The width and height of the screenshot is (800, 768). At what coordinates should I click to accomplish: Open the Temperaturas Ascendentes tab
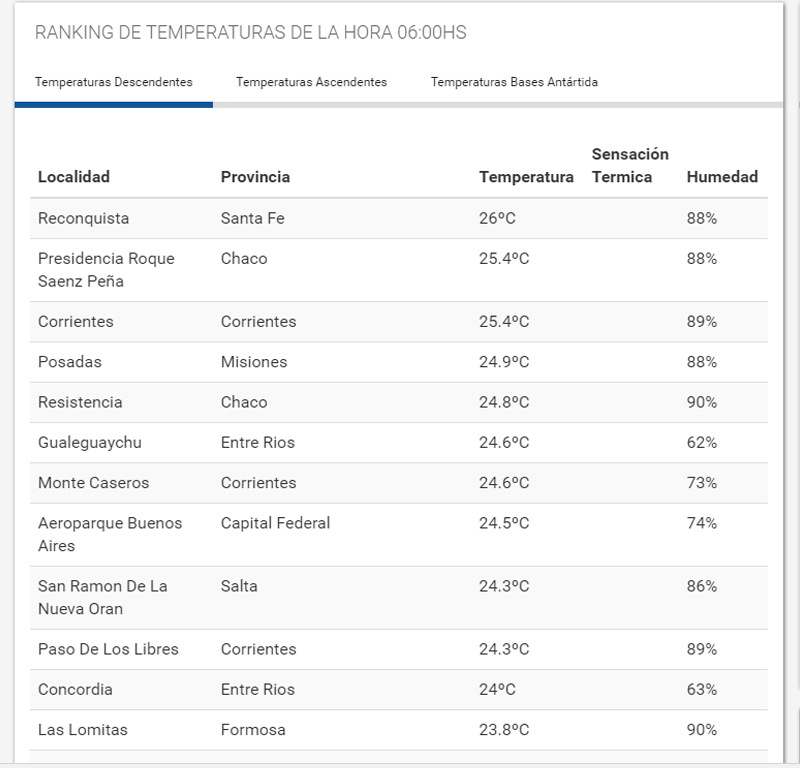coord(311,82)
